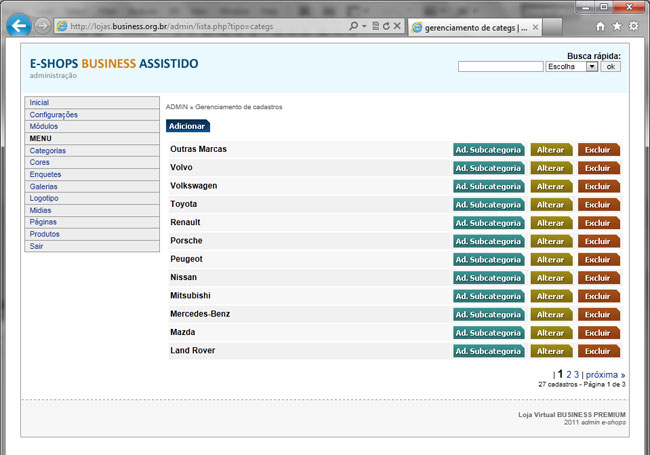
Task: Open Páginas in sidebar
Action: coord(92,222)
